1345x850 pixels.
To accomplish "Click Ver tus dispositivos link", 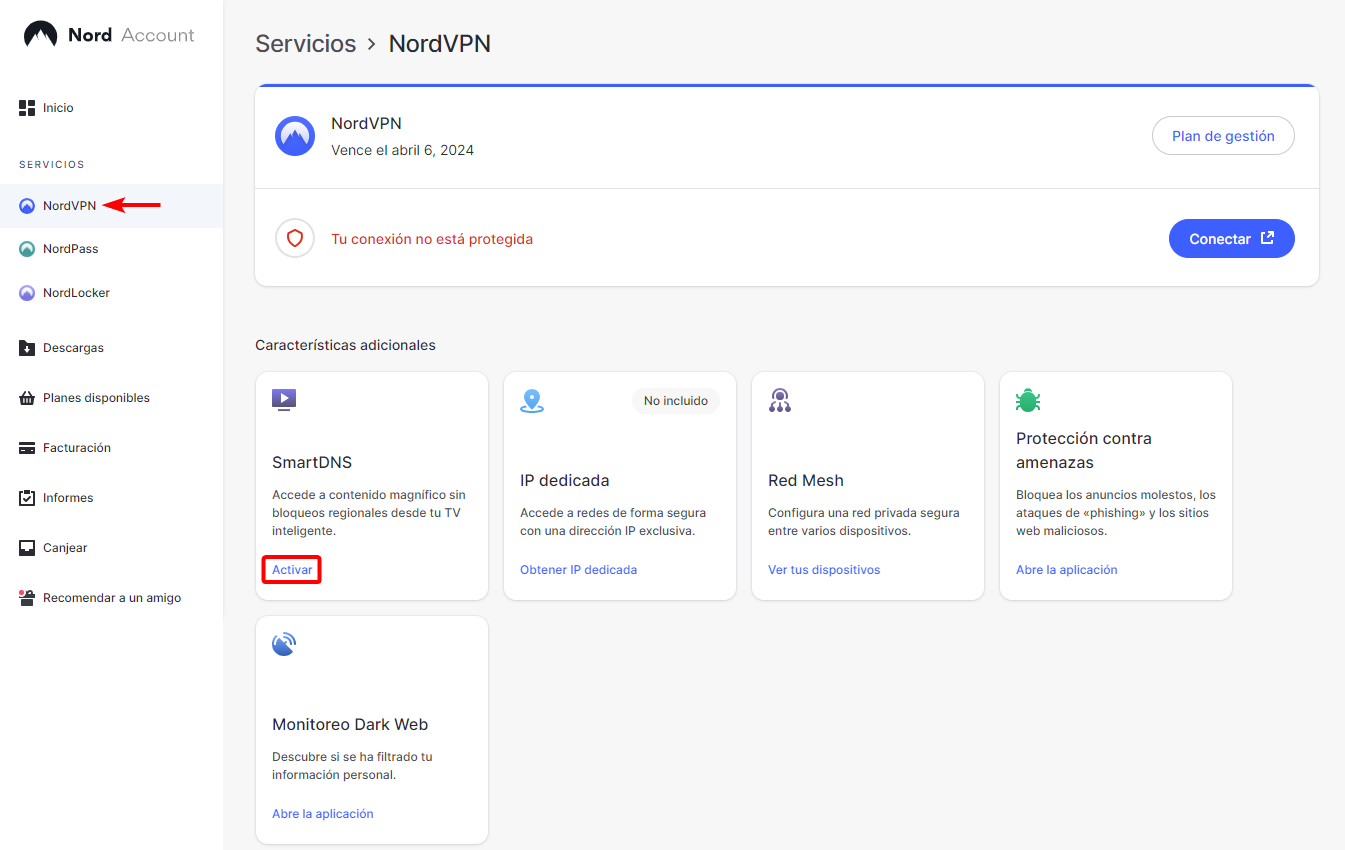I will pos(824,570).
